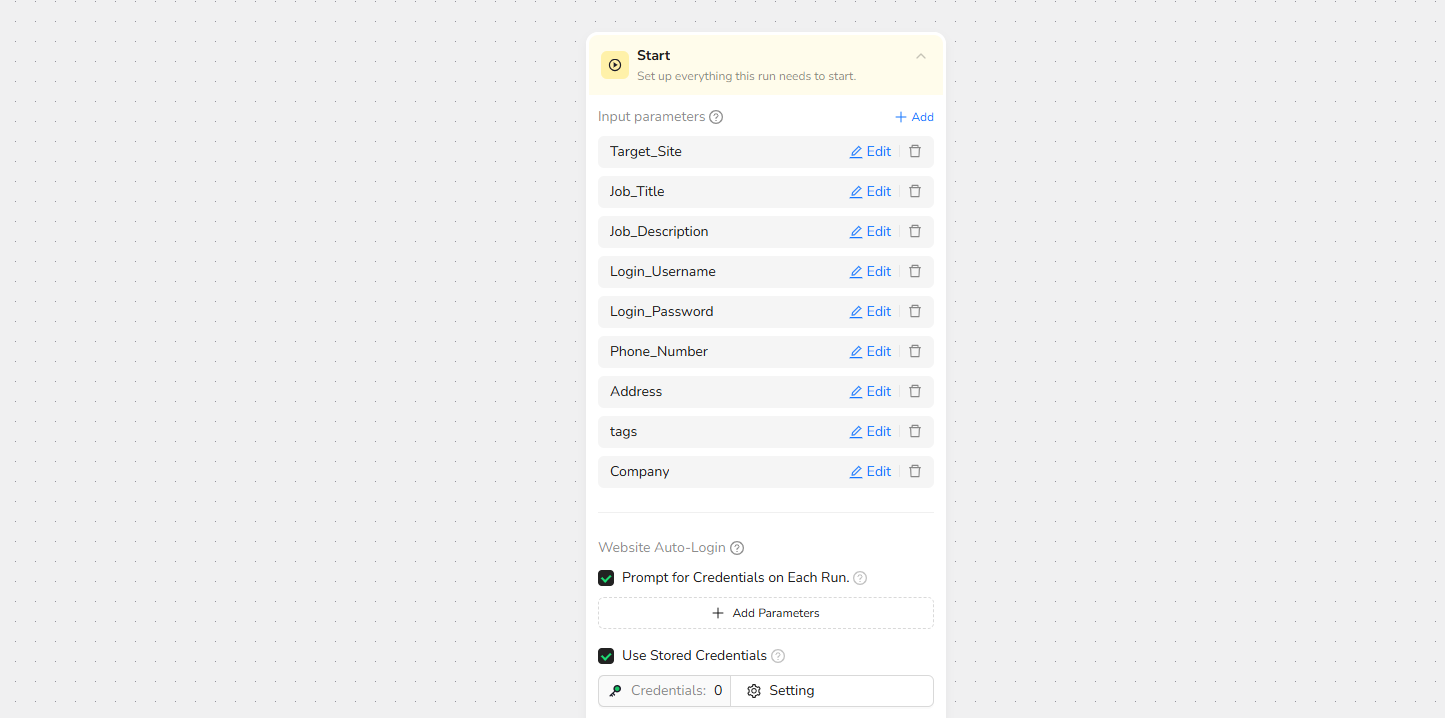Collapse the Start node panel
This screenshot has height=718, width=1445.
pyautogui.click(x=921, y=56)
